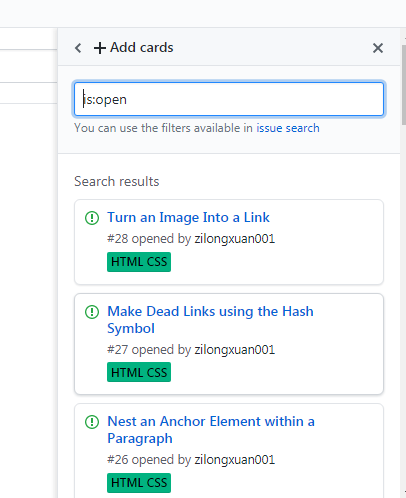Click zilongxuan001 author on issue #28

pos(235,239)
